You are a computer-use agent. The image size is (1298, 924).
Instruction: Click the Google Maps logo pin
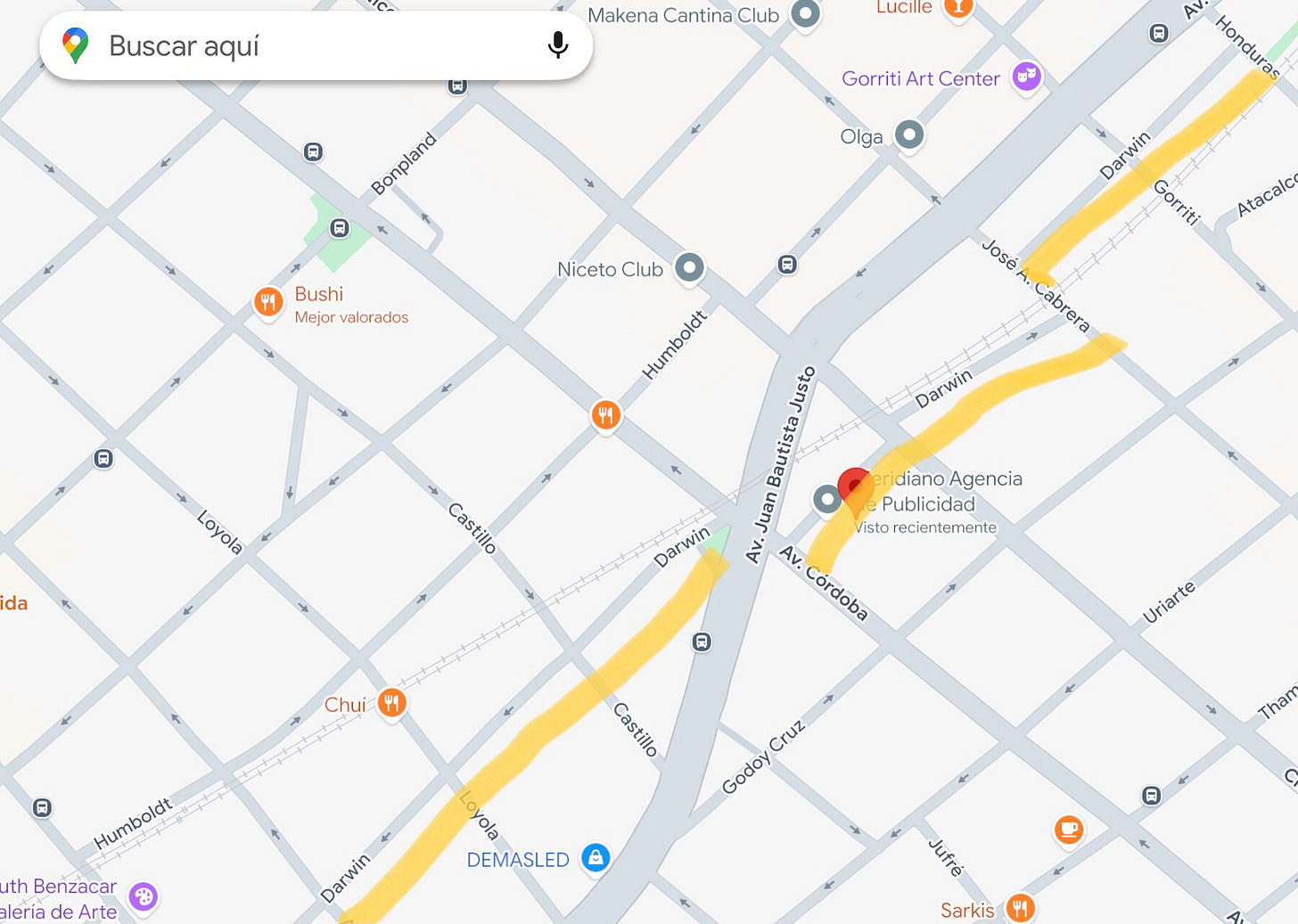tap(76, 45)
